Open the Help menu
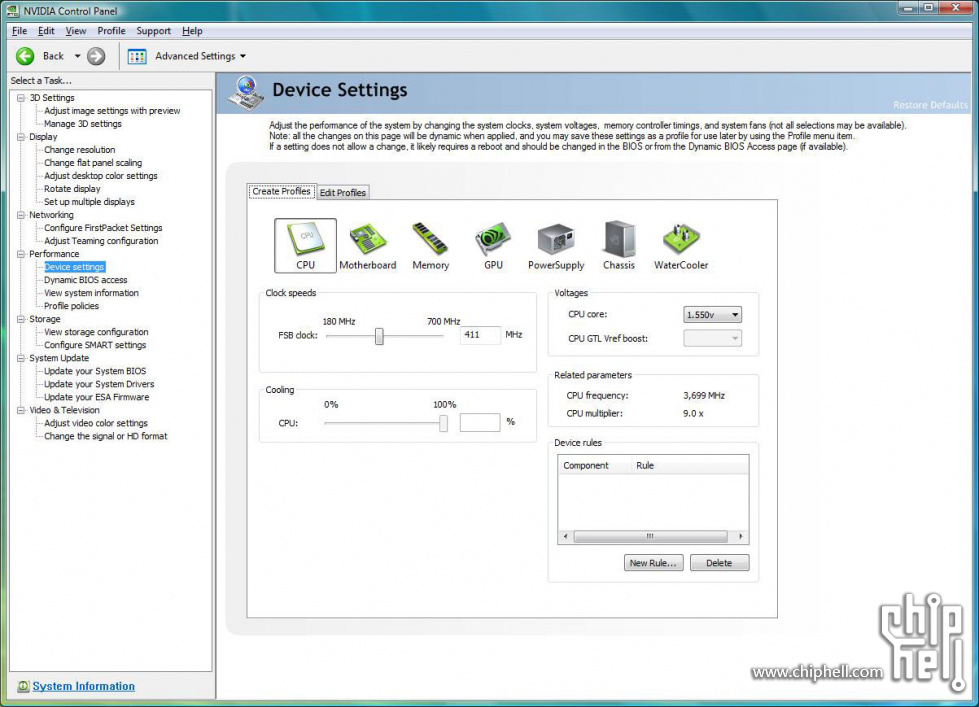The width and height of the screenshot is (979, 707). click(192, 31)
